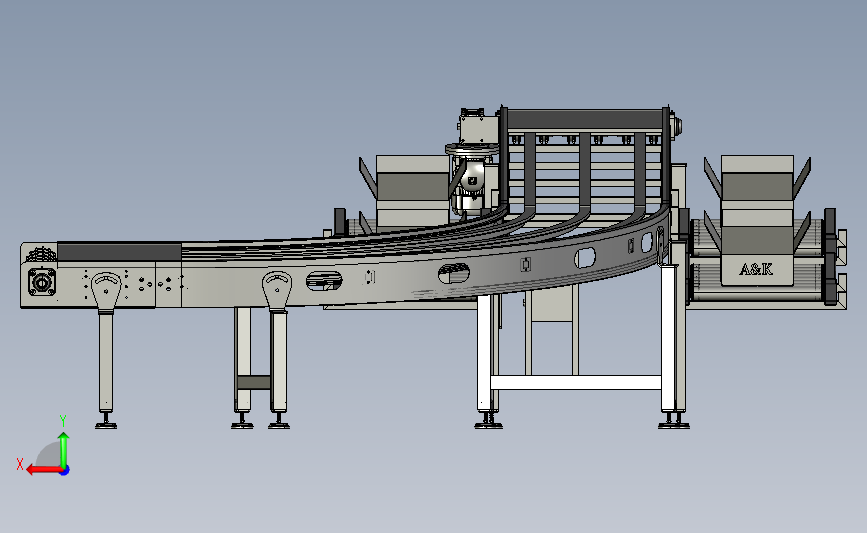The image size is (867, 533).
Task: Select the dark belt section at conveyor left end
Action: pyautogui.click(x=119, y=252)
